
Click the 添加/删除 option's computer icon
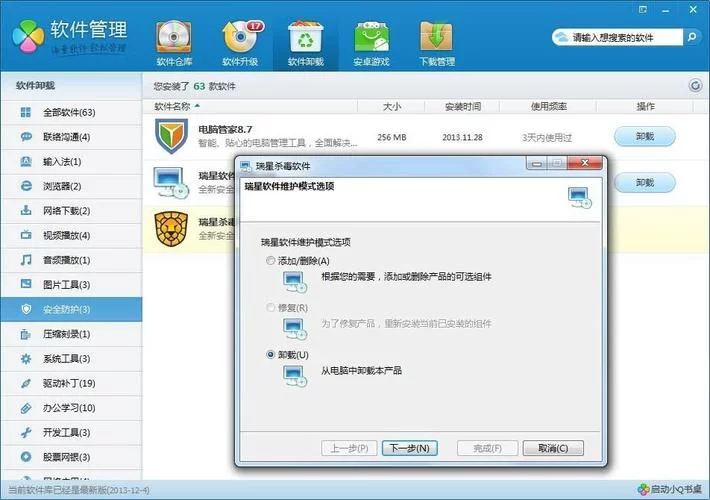pos(295,282)
